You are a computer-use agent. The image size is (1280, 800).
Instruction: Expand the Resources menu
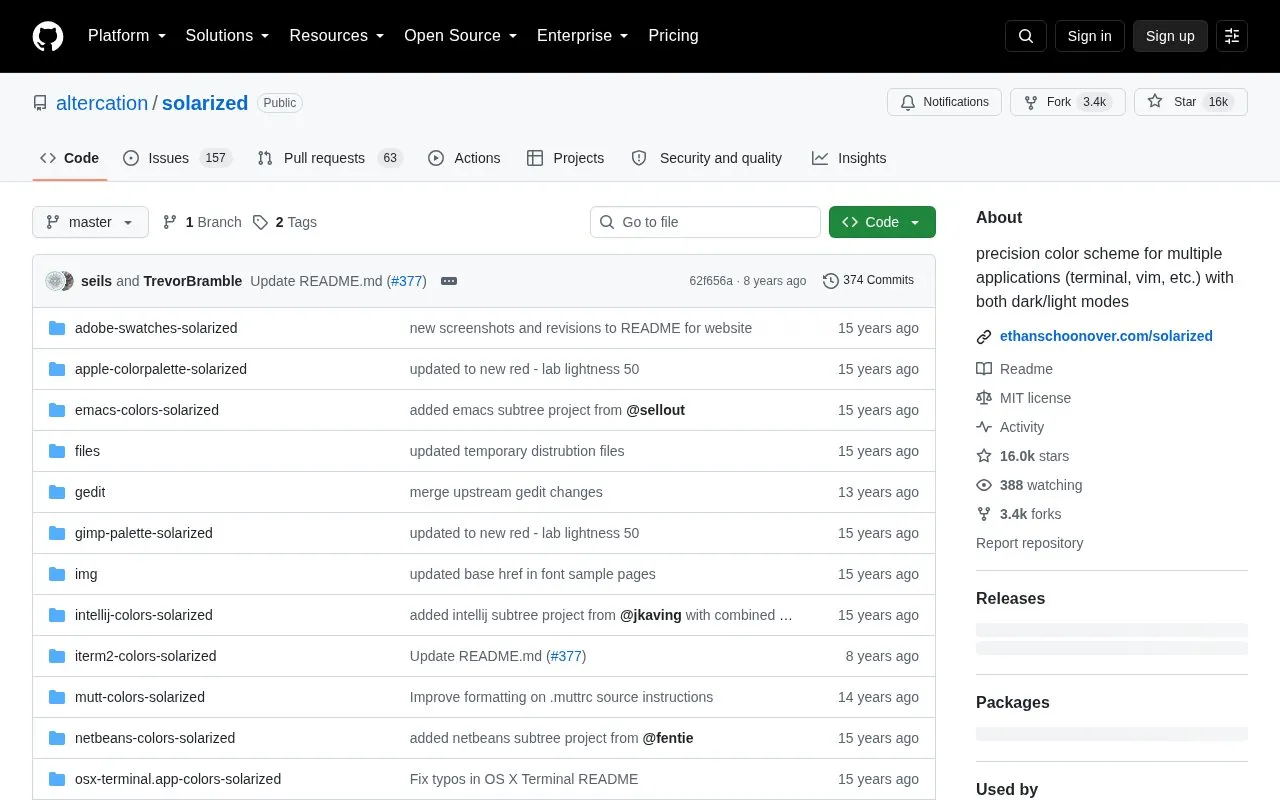point(337,36)
